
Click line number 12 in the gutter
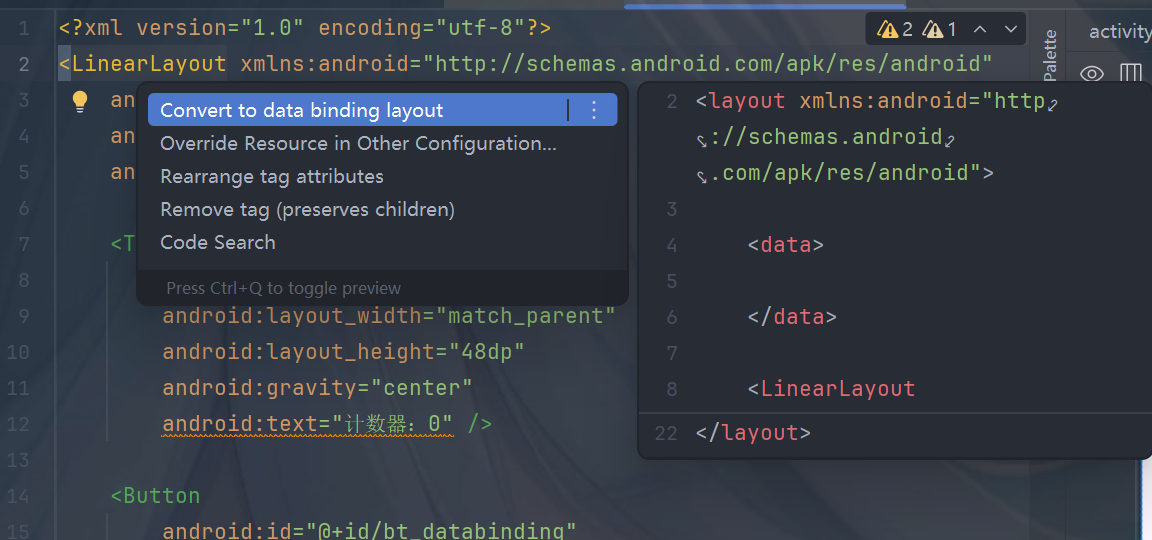point(18,424)
